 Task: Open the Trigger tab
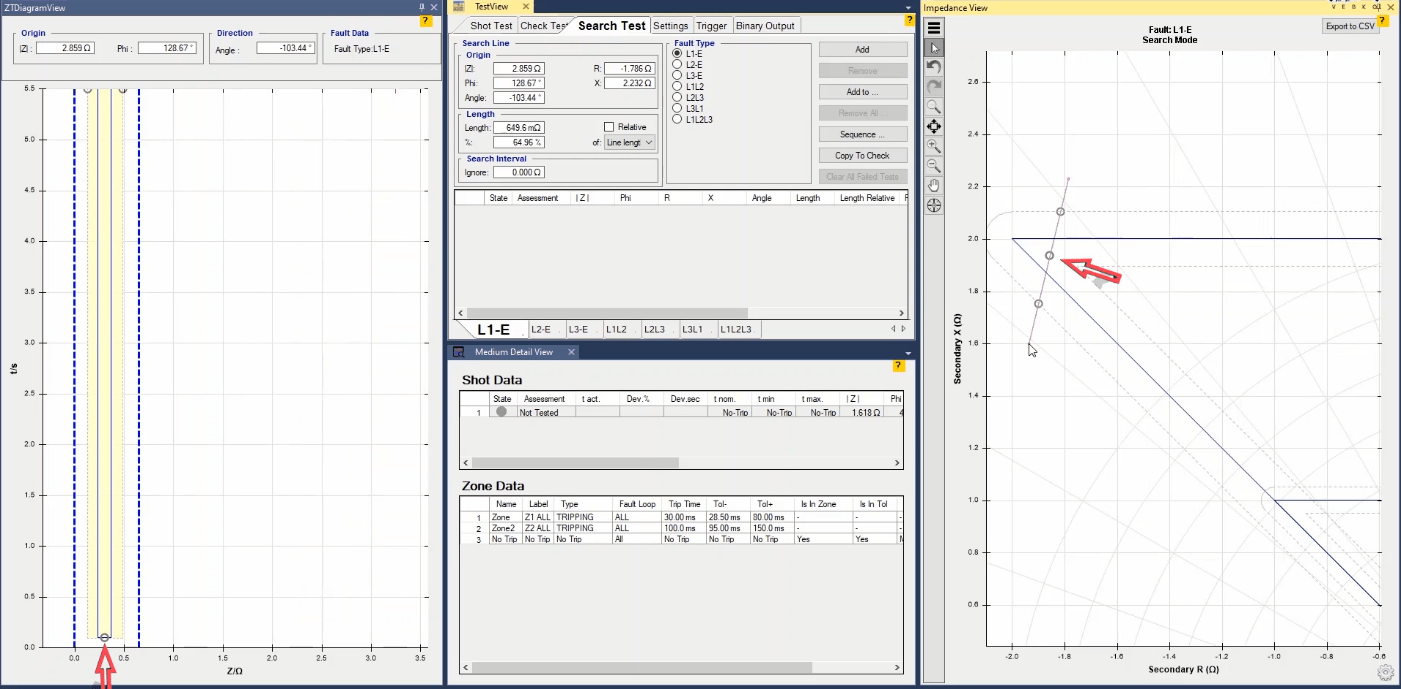(712, 25)
